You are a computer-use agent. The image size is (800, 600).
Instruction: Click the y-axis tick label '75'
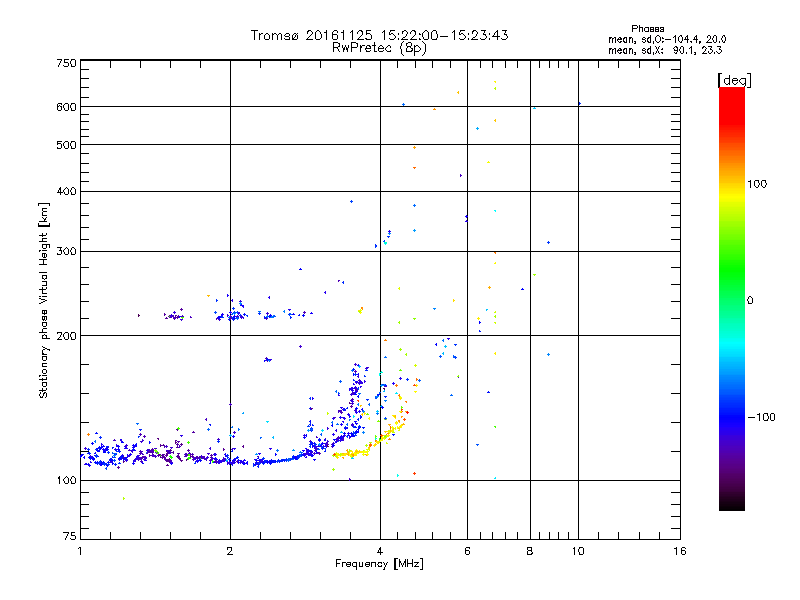coord(70,536)
